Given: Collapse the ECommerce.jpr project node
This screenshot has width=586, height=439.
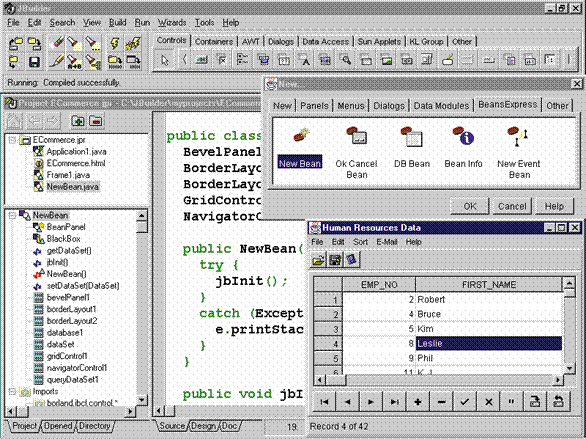Looking at the screenshot, I should [12, 140].
